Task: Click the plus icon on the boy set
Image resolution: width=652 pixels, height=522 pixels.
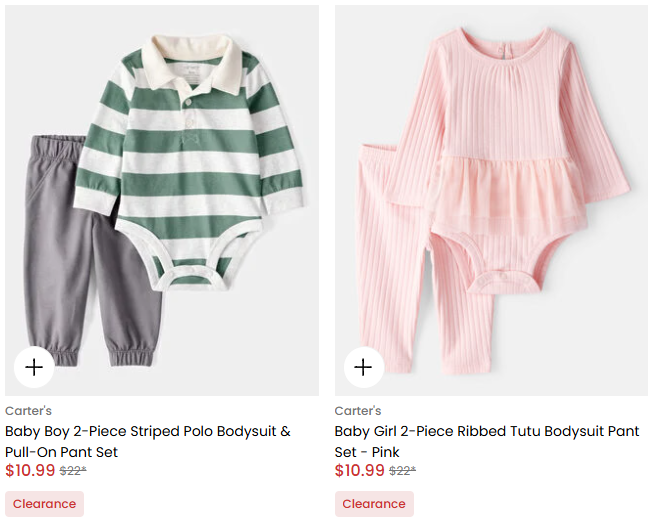Action: pyautogui.click(x=34, y=367)
